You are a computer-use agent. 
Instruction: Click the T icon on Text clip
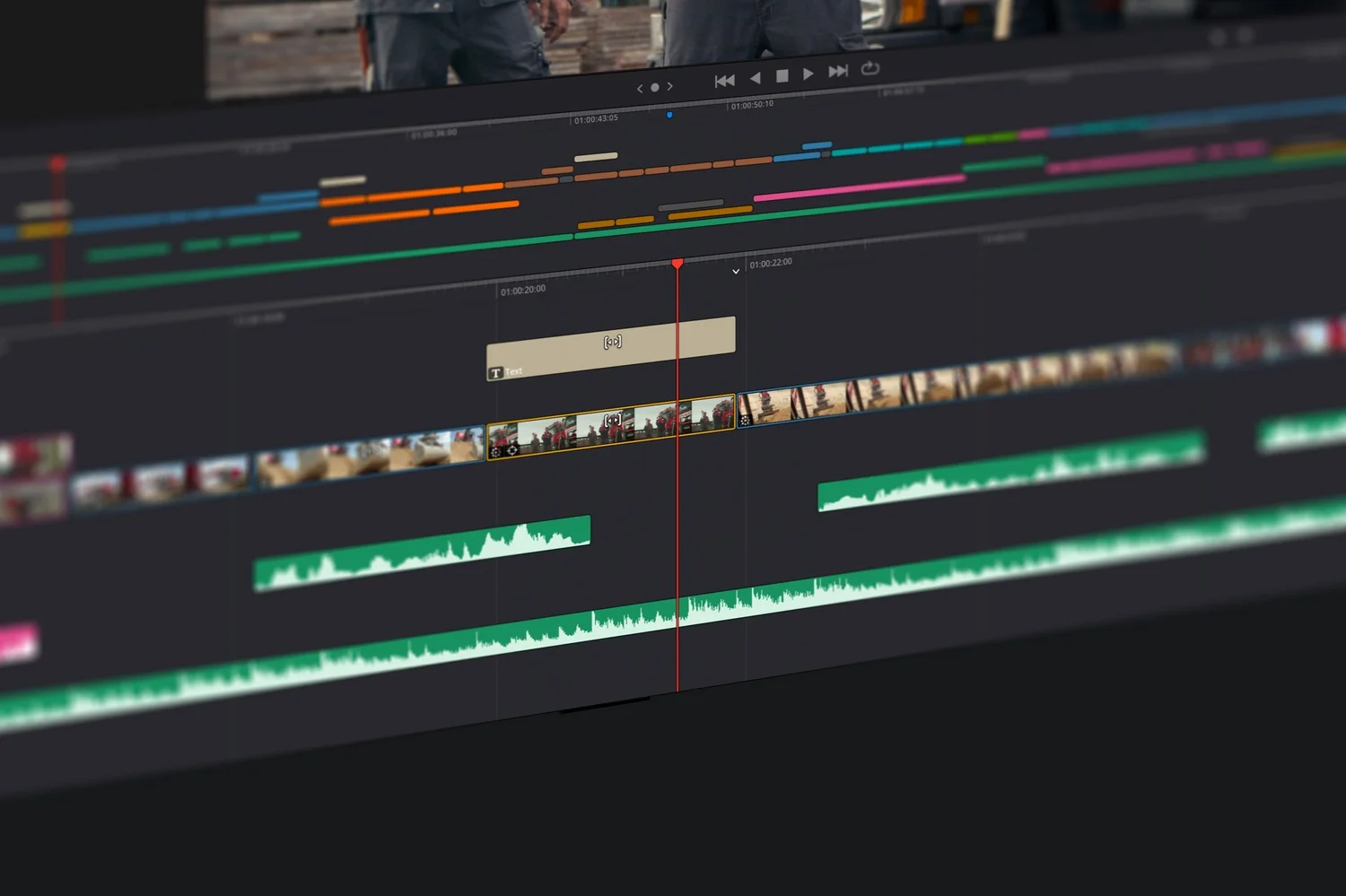495,373
